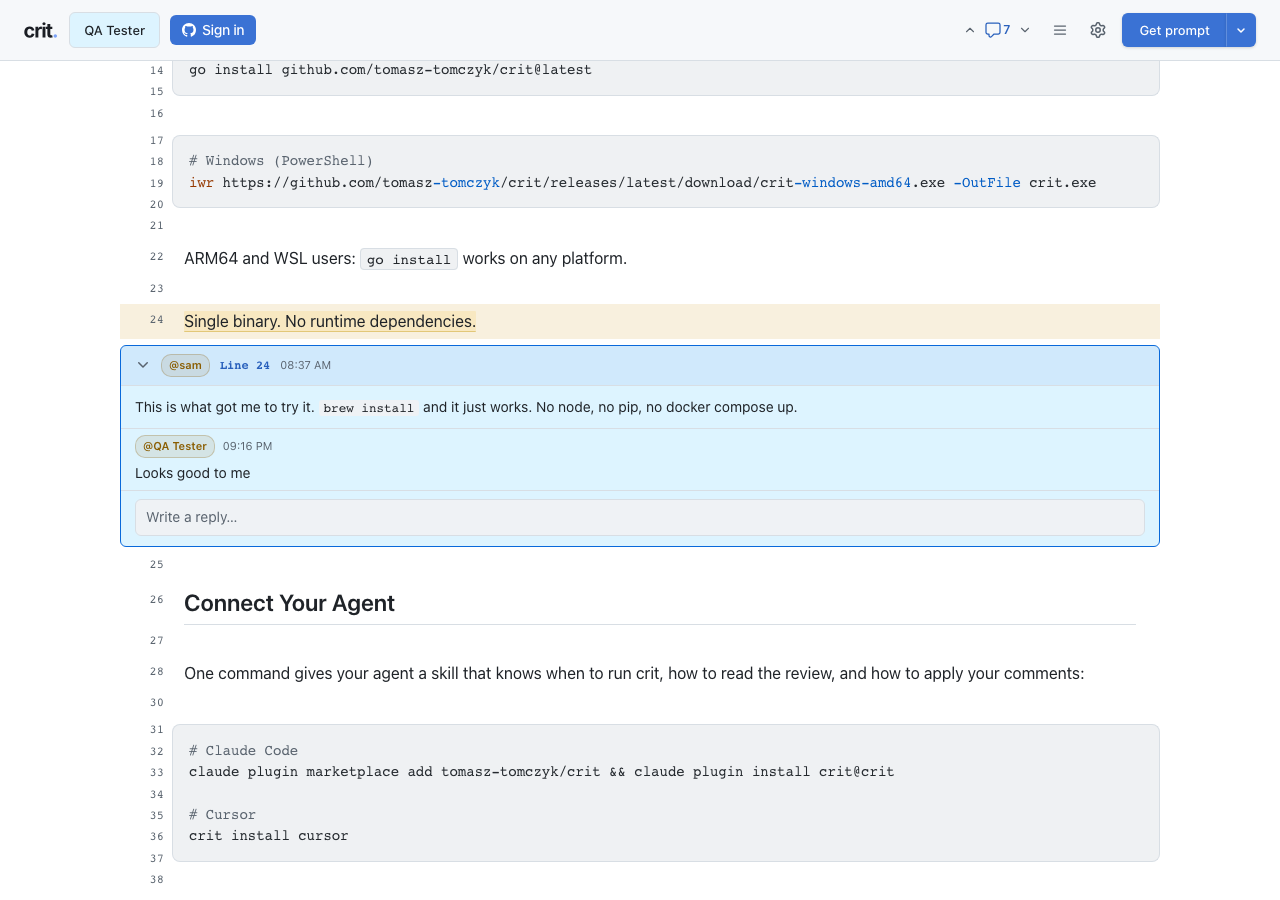Click the @sam author badge
1280x900 pixels.
(x=185, y=365)
